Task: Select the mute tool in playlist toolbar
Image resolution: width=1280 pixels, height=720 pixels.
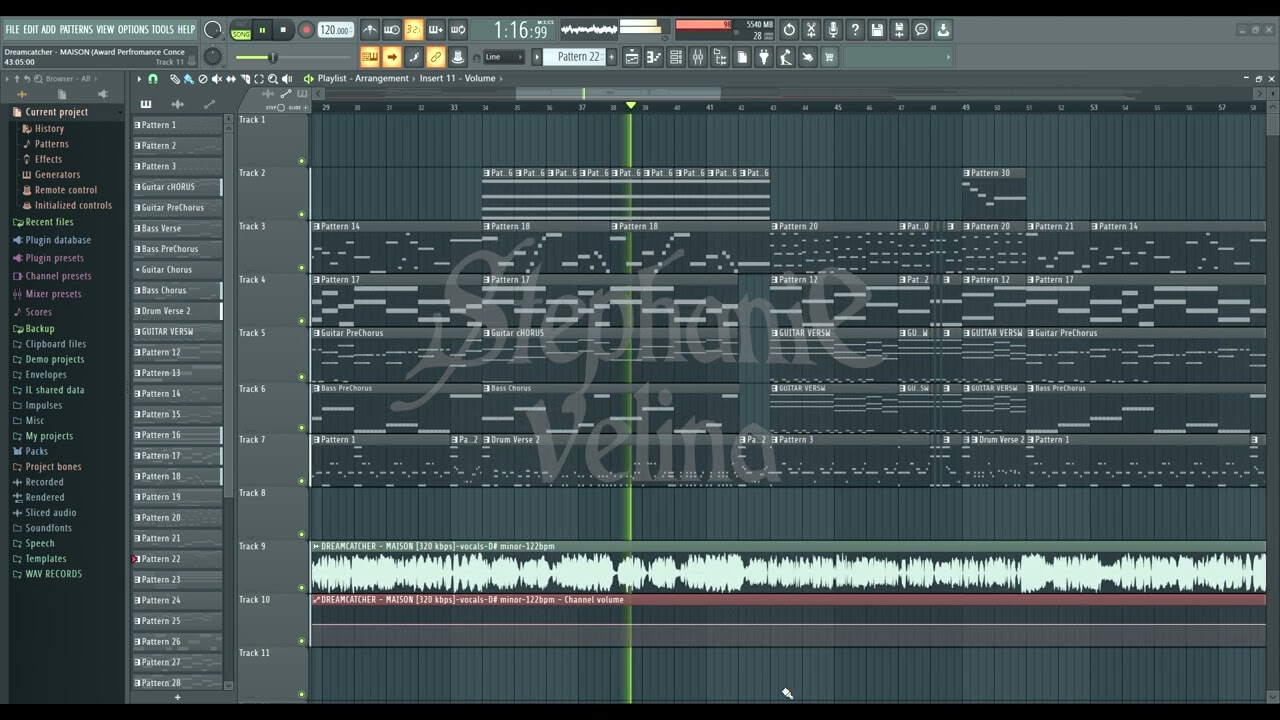Action: click(x=216, y=79)
